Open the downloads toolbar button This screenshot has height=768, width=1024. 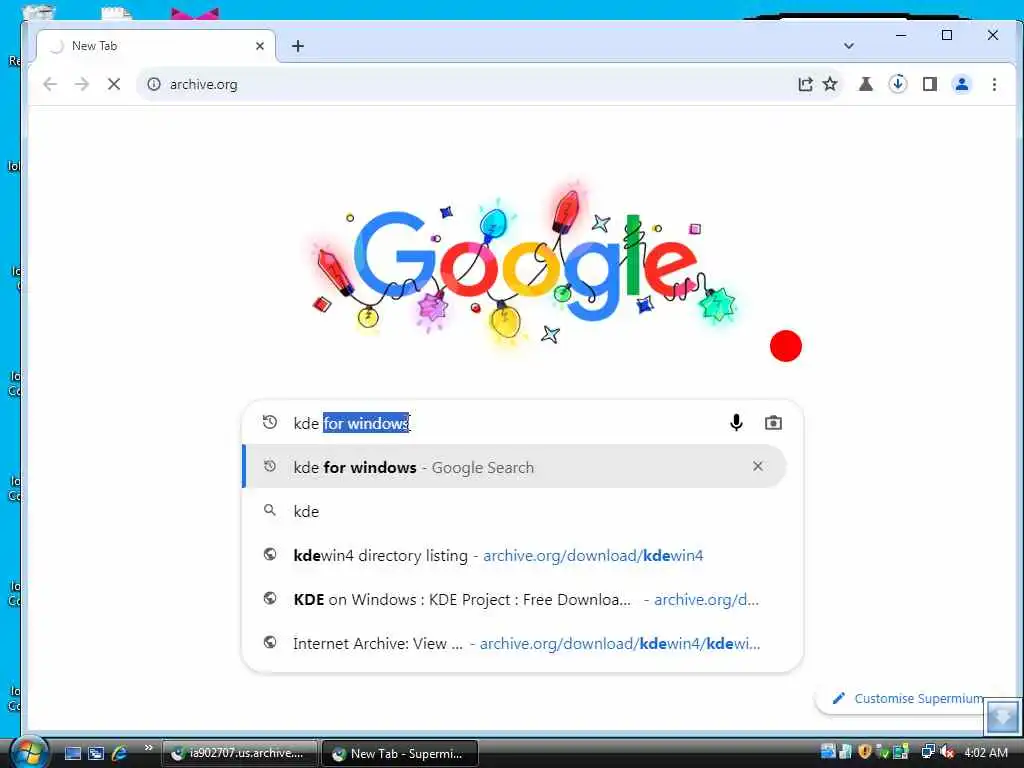898,84
